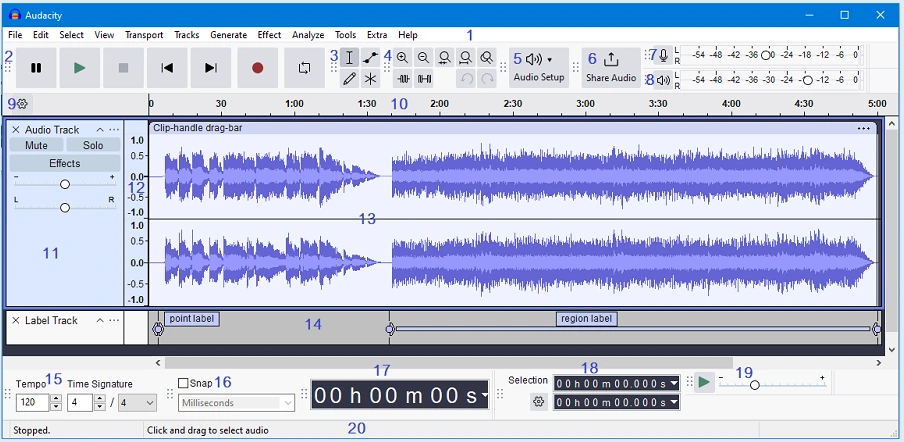Screen dimensions: 904x442
Task: Open the Generate menu
Action: [x=228, y=35]
